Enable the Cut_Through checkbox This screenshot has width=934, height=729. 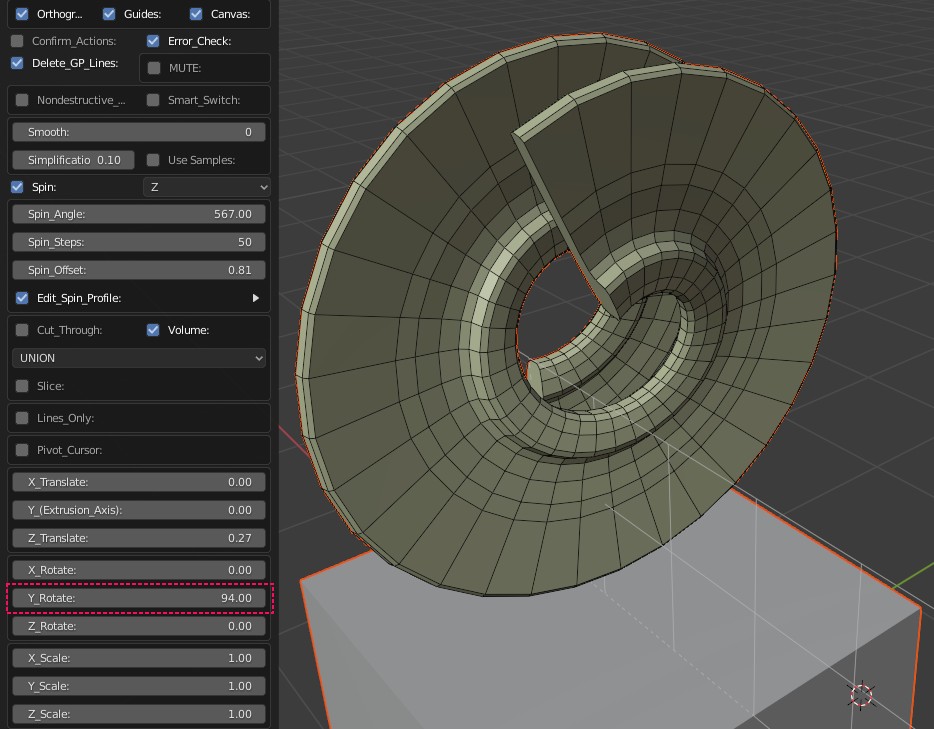pyautogui.click(x=22, y=330)
